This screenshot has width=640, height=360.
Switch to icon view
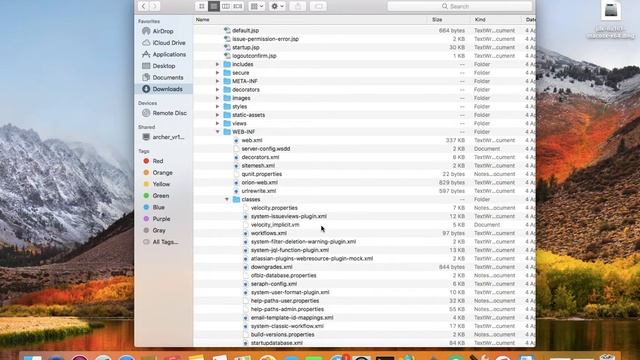[201, 6]
